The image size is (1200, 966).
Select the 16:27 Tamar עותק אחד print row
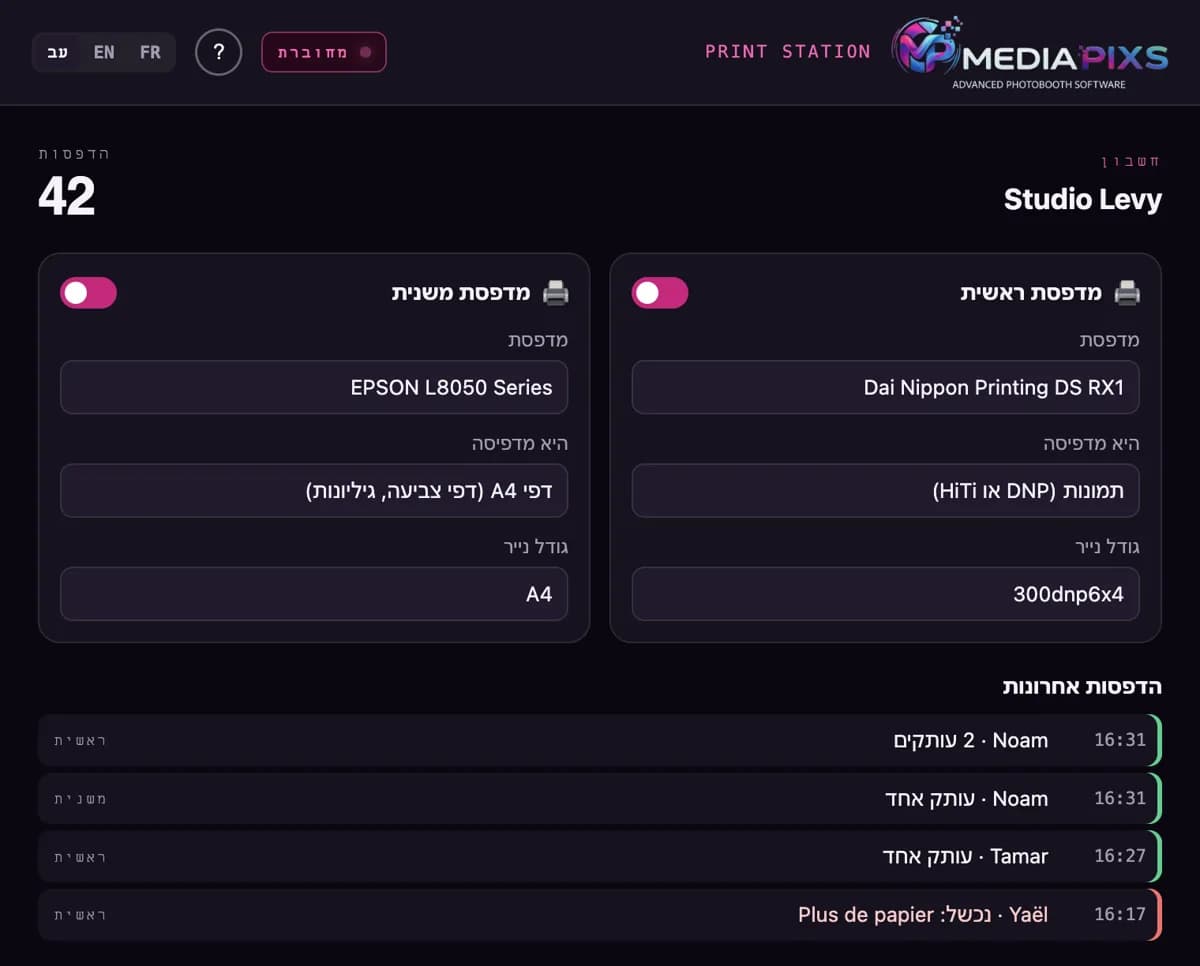coord(600,857)
